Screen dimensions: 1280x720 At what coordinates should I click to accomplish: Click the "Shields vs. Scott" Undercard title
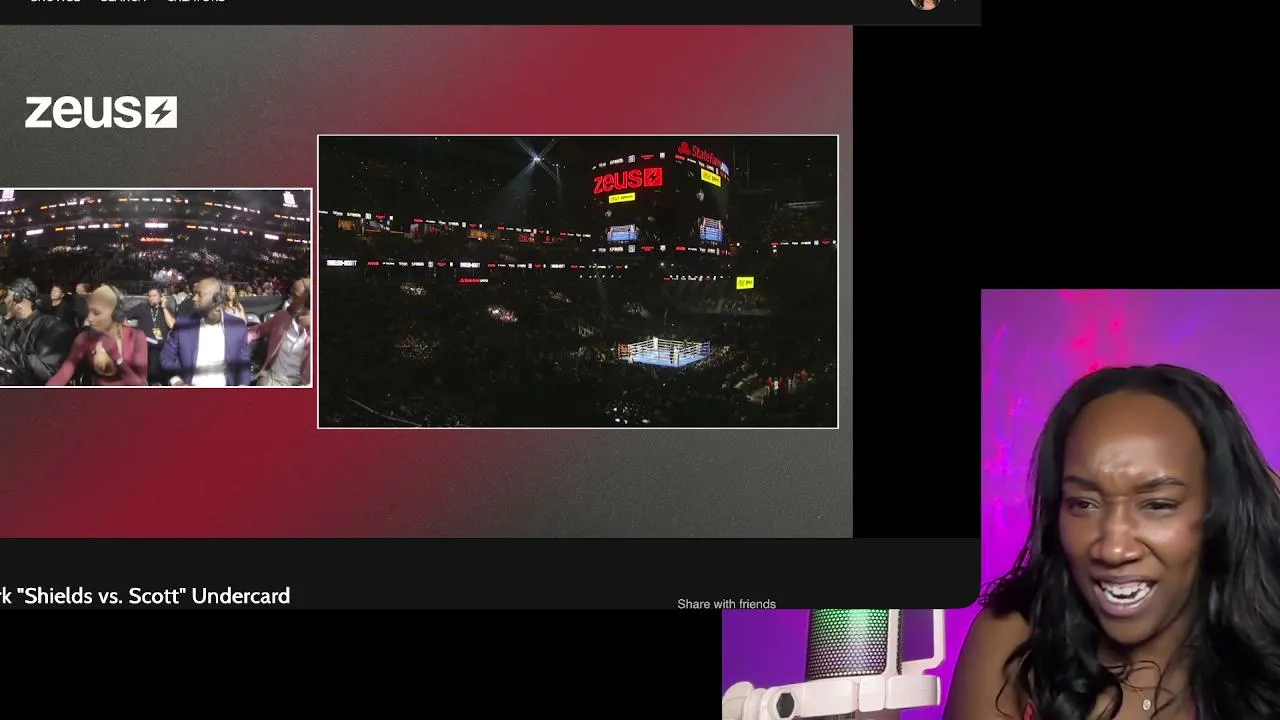[145, 596]
